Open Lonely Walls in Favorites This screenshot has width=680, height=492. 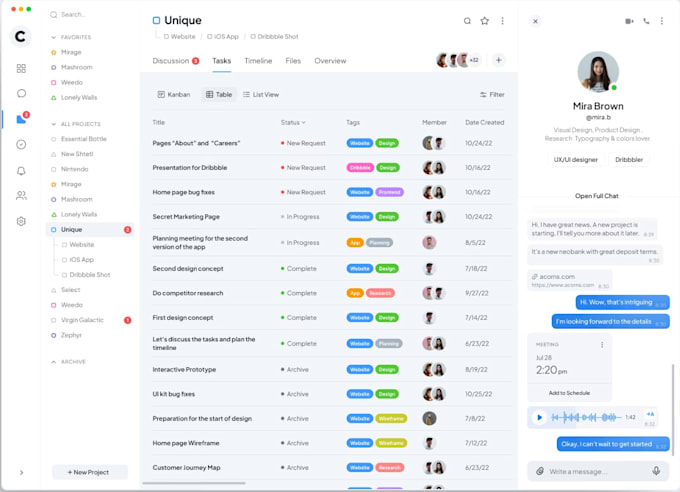(x=79, y=98)
